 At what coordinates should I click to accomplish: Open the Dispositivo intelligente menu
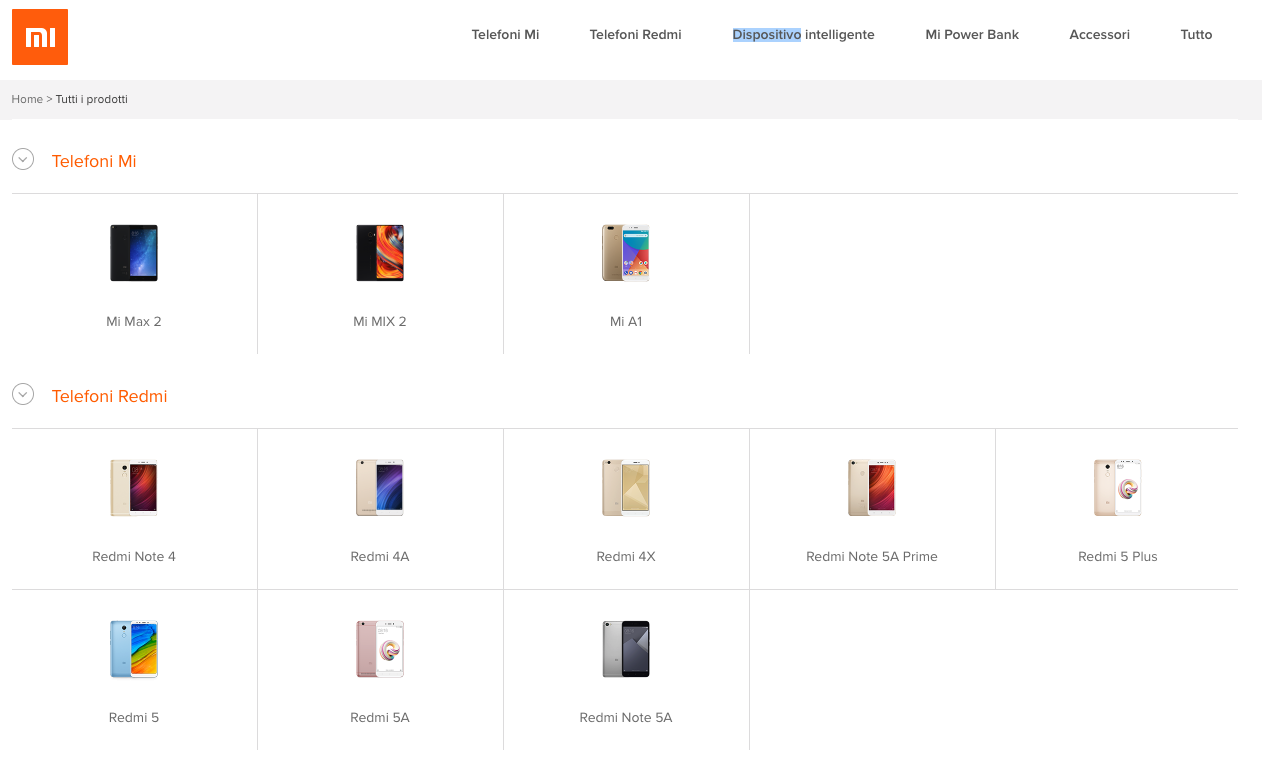point(803,34)
